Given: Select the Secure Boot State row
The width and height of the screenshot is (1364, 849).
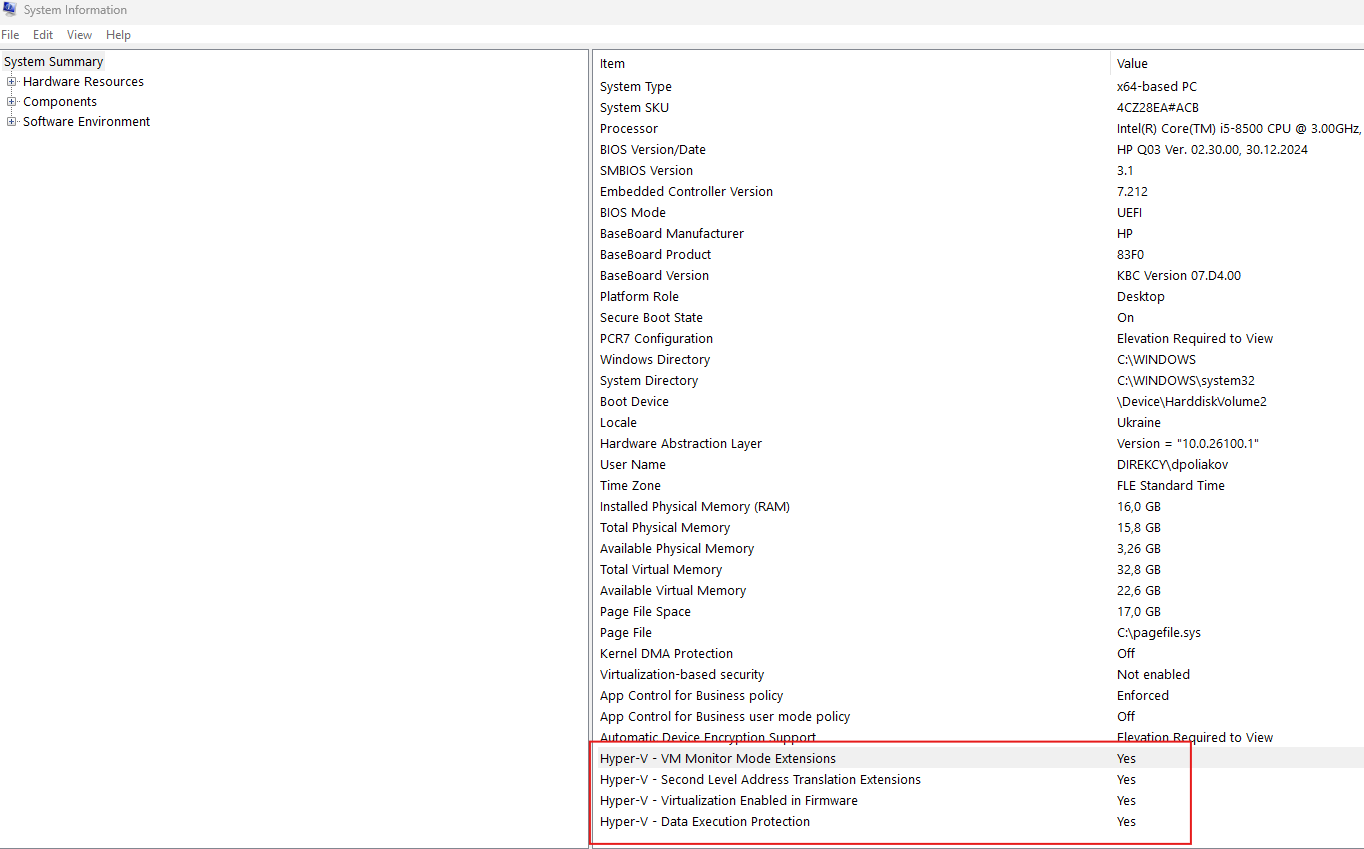Looking at the screenshot, I should (x=979, y=317).
